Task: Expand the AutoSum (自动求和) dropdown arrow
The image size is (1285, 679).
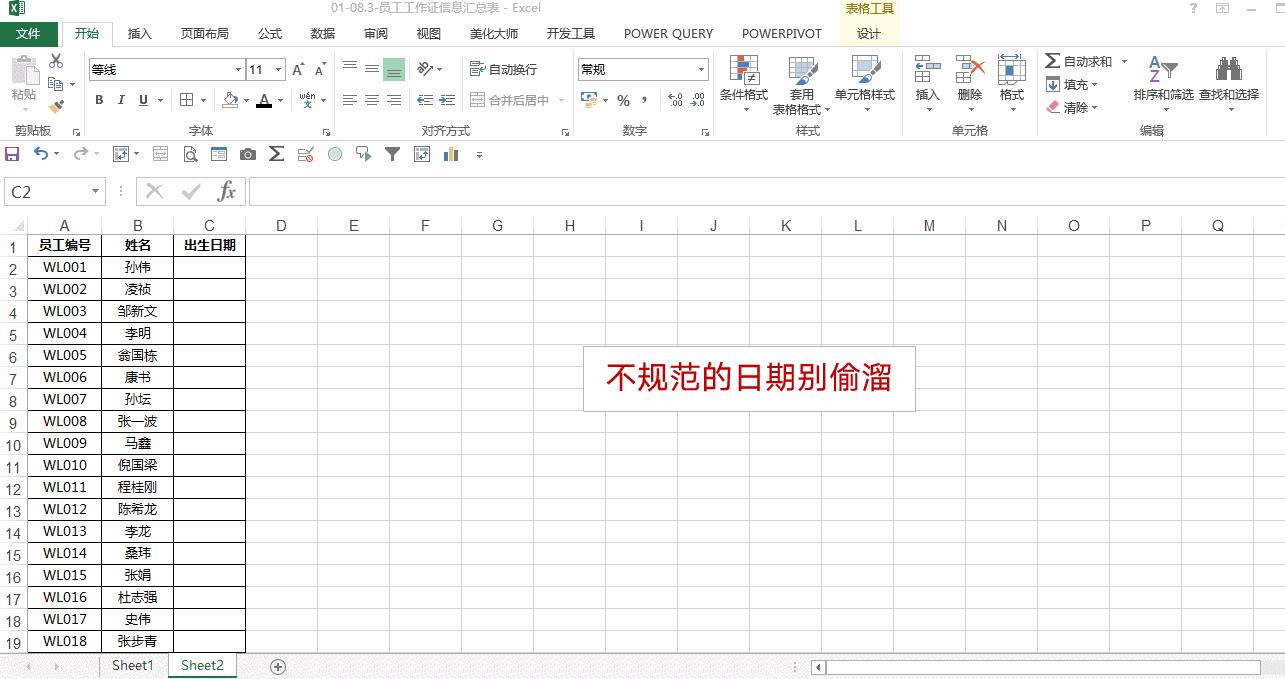Action: [1124, 62]
